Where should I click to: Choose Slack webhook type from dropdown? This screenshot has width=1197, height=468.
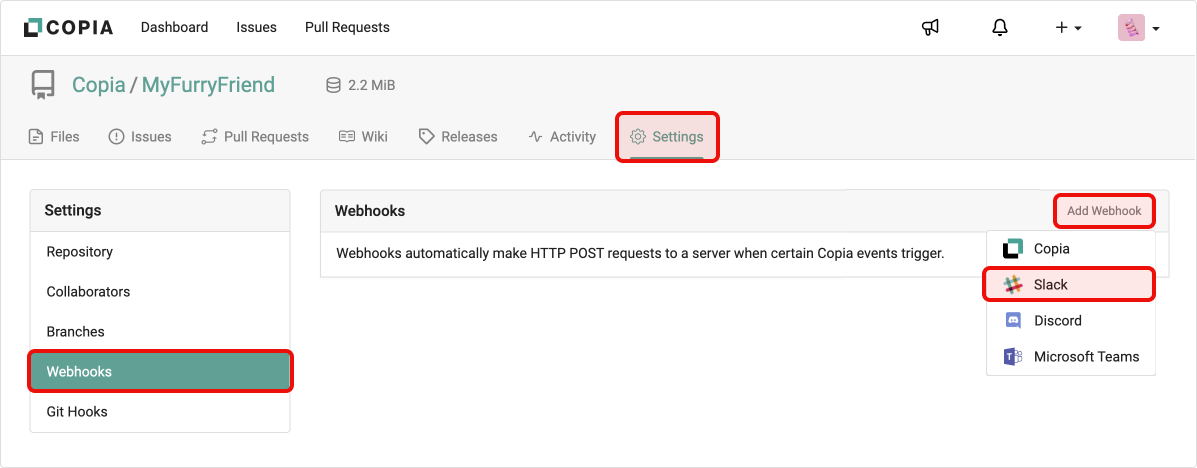coord(1070,285)
